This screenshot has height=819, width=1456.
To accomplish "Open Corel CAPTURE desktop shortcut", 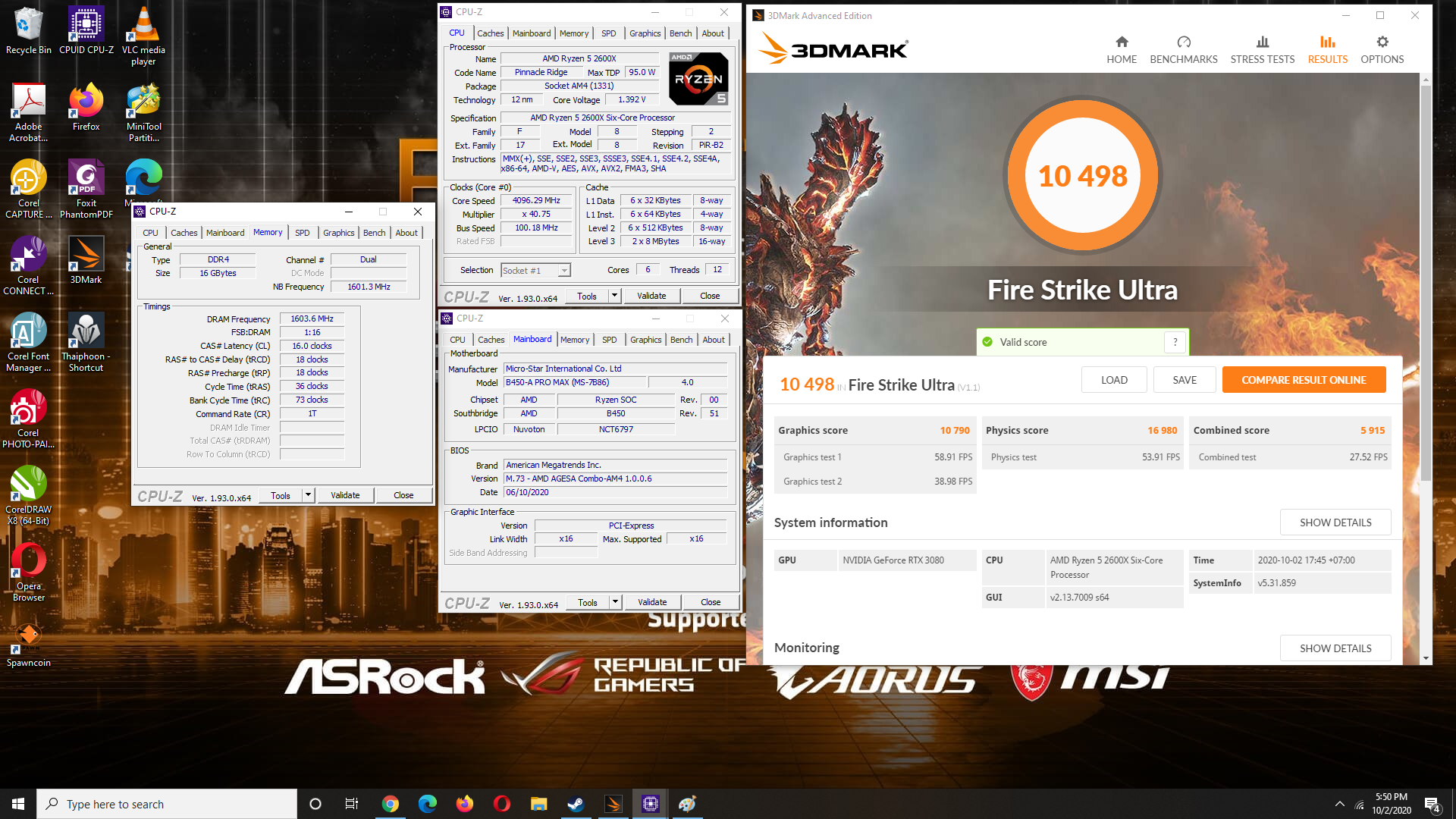I will click(28, 189).
